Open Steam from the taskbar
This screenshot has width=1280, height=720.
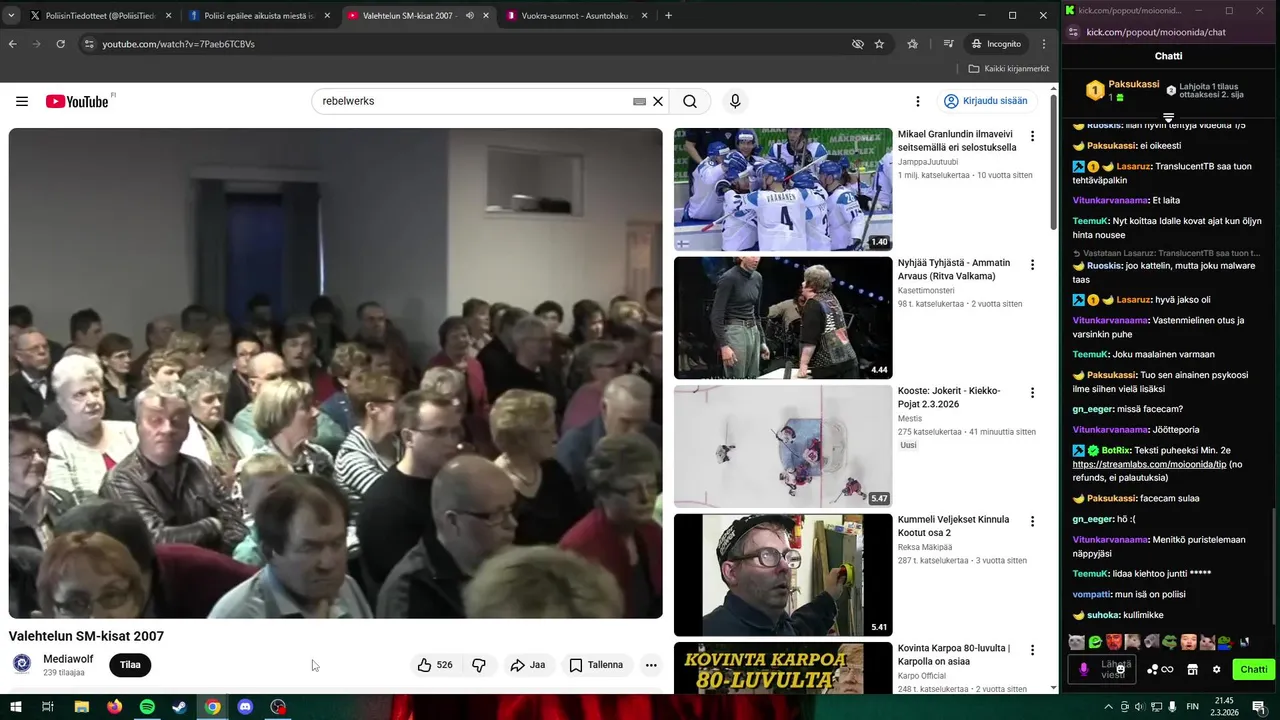179,707
